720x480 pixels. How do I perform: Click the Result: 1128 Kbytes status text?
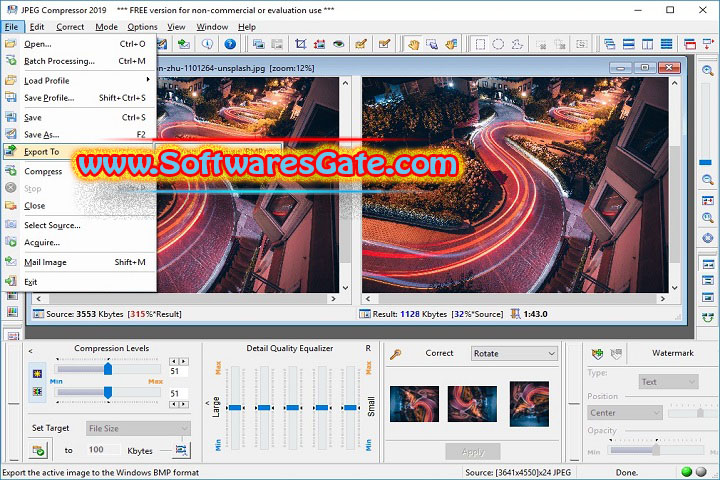[410, 314]
